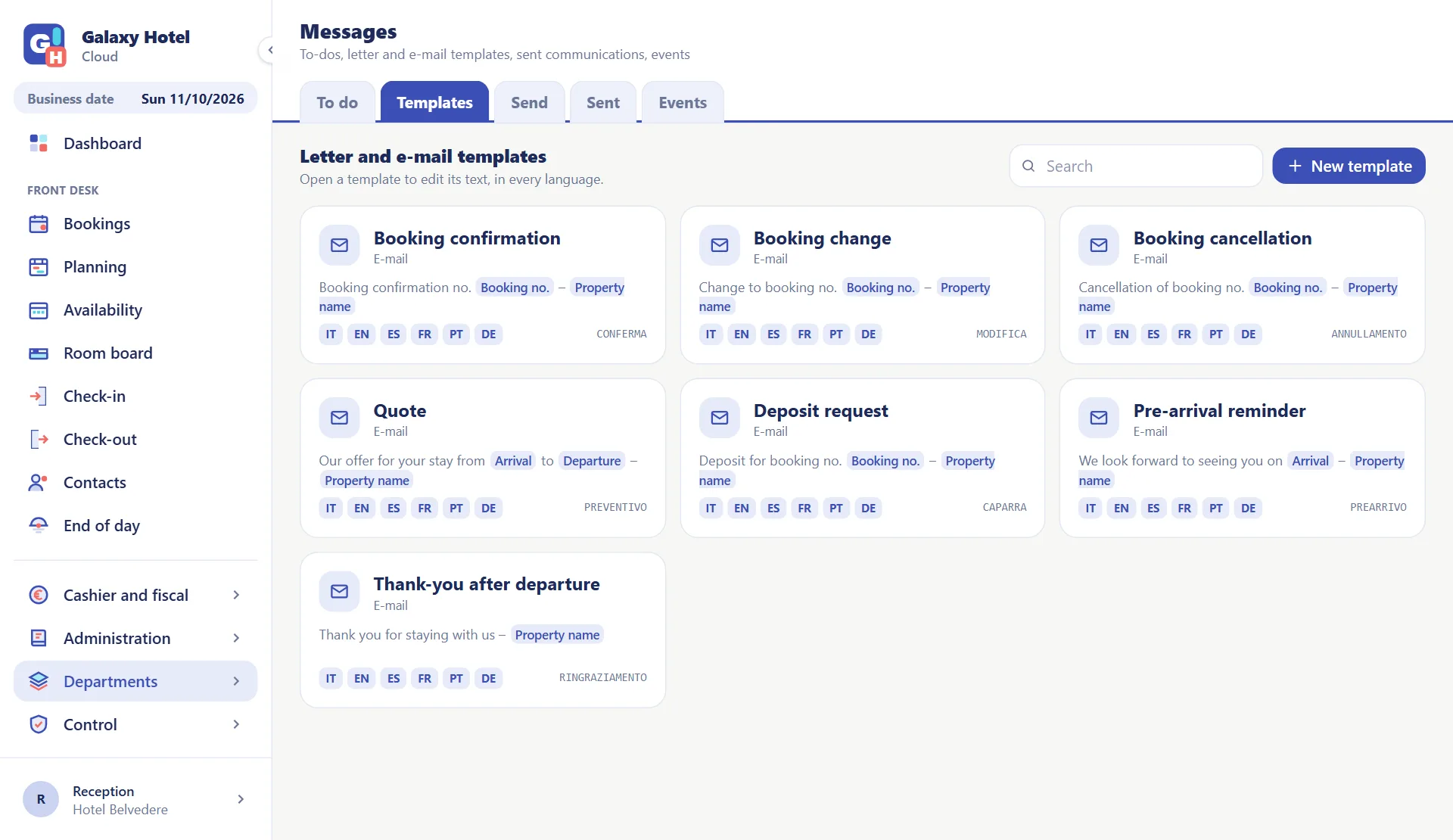The image size is (1453, 840).
Task: Click the Cashier and fiscal euro icon
Action: (x=39, y=595)
